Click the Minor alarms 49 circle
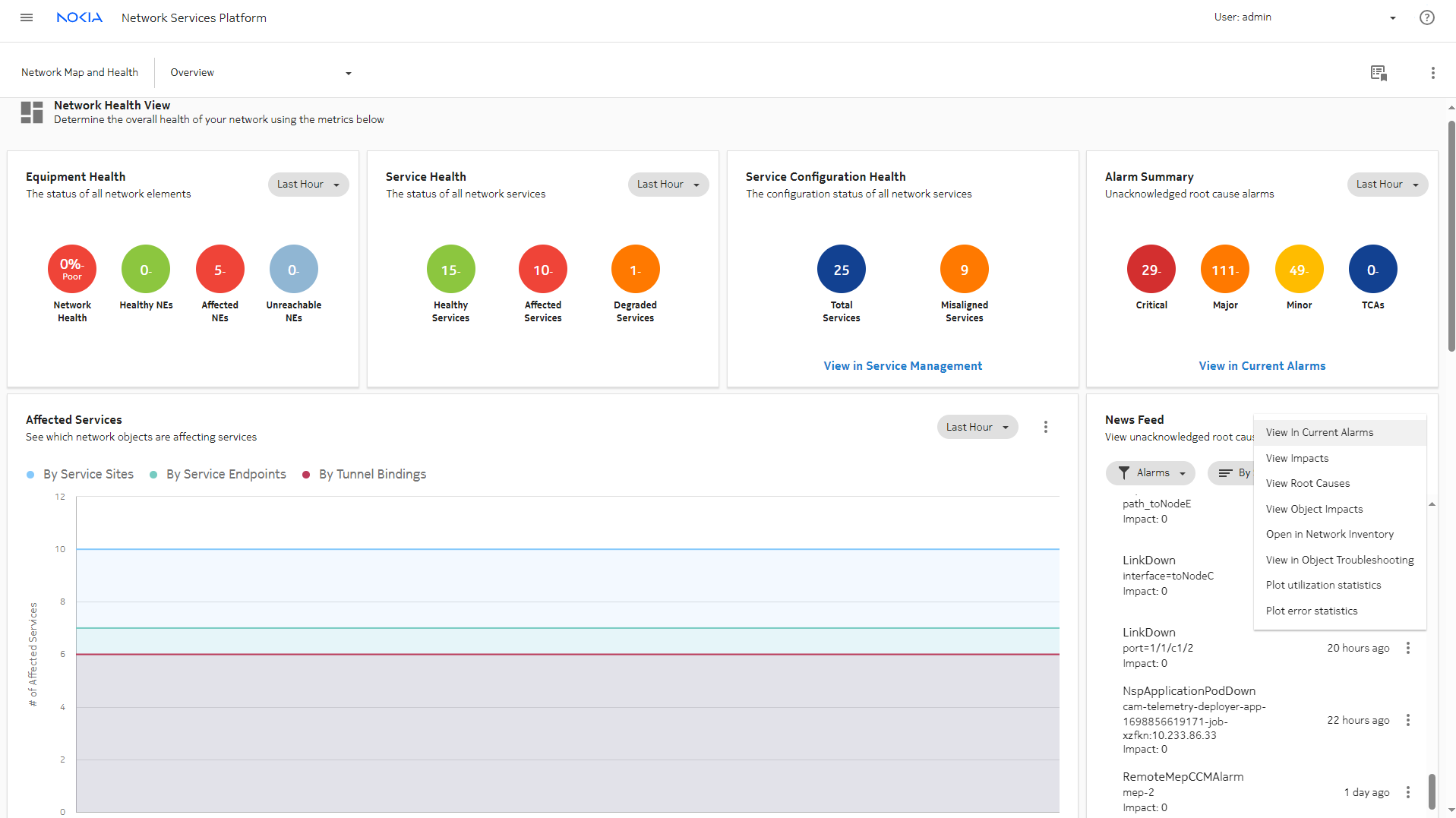The width and height of the screenshot is (1456, 818). point(1300,269)
